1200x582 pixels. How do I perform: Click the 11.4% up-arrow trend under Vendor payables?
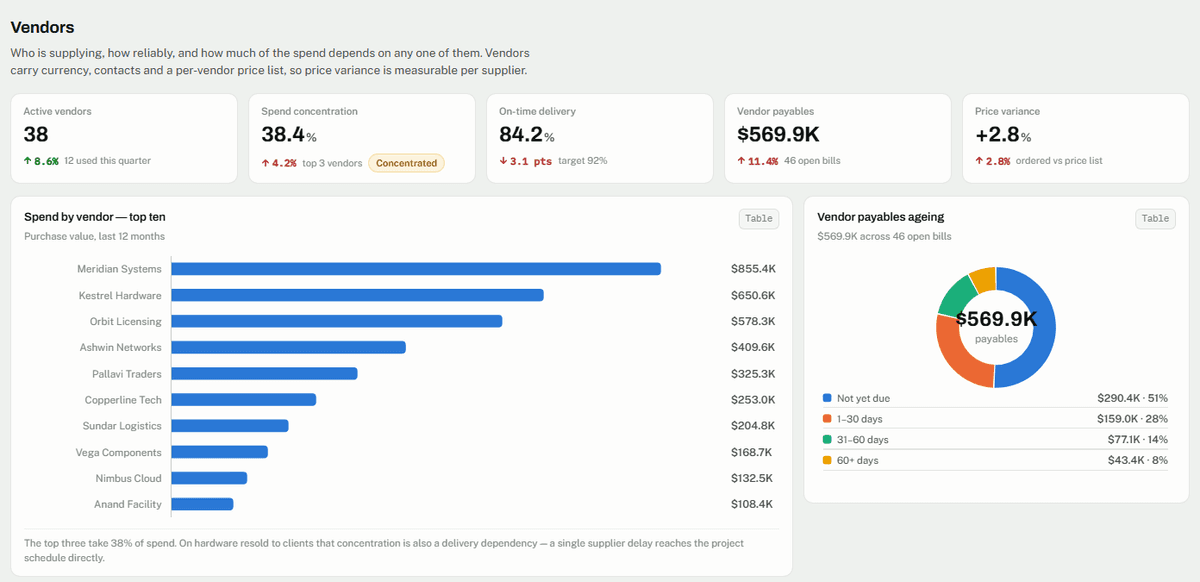758,161
